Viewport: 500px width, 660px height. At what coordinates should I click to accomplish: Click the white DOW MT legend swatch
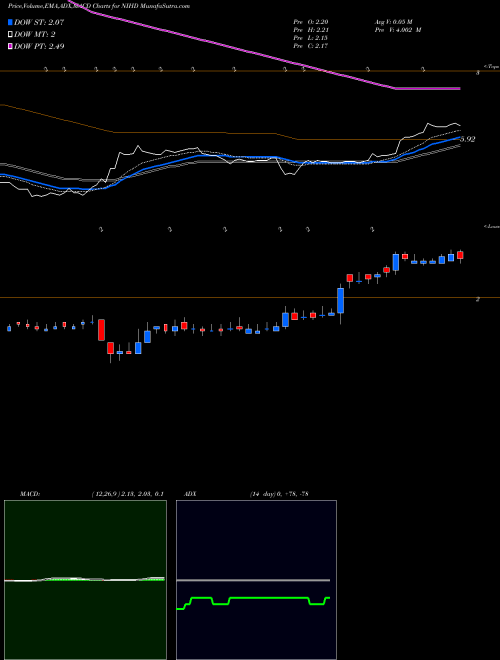click(x=11, y=34)
